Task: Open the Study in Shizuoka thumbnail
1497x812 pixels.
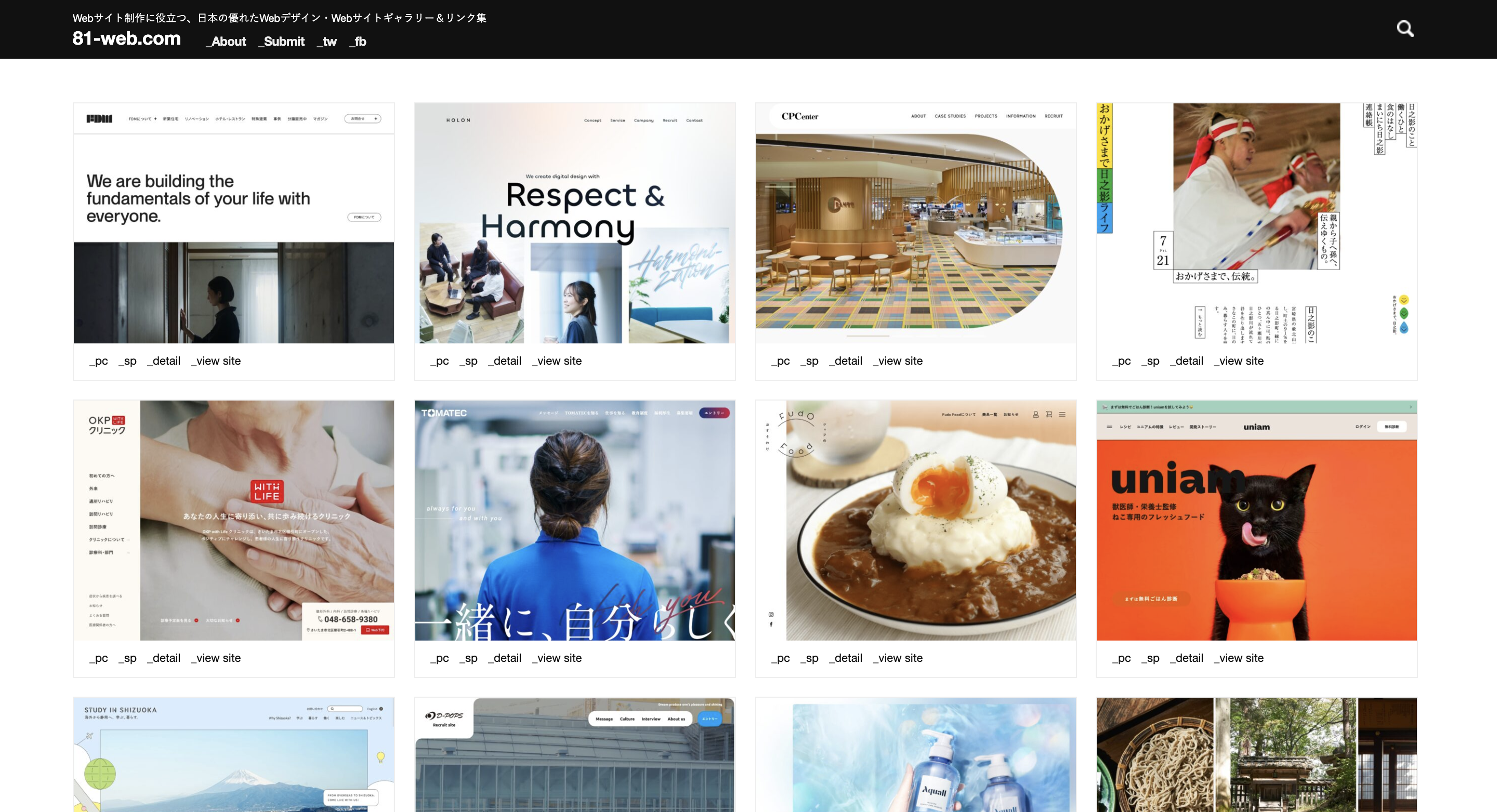Action: 233,755
